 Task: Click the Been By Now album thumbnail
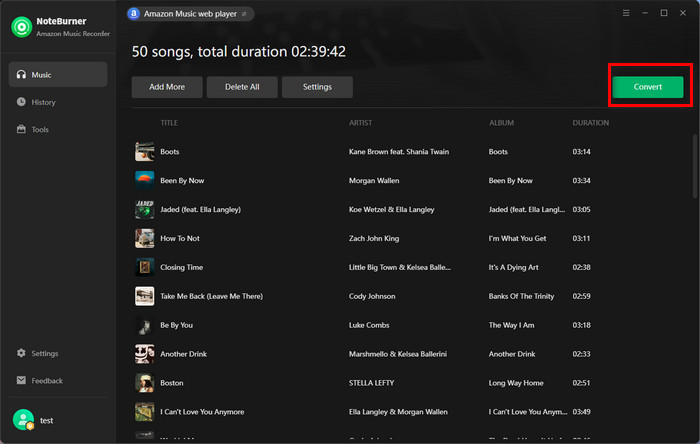point(145,180)
